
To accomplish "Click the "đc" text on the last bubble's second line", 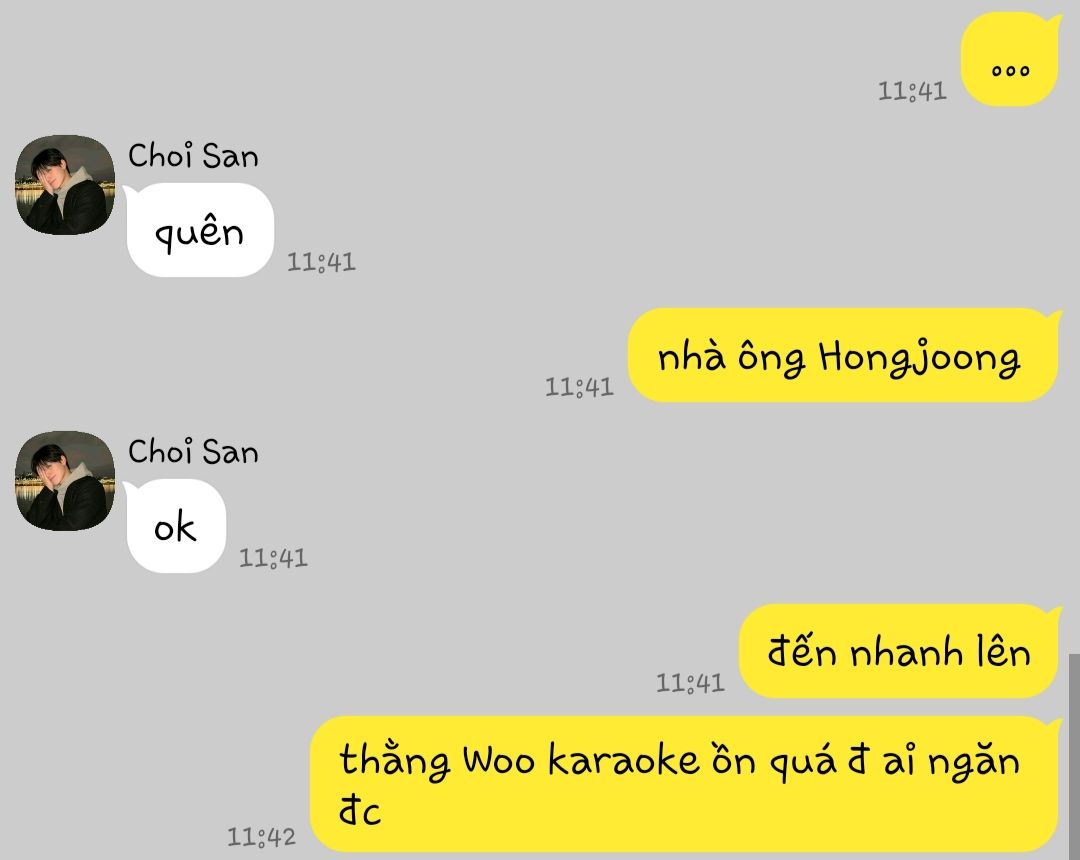I will (x=360, y=810).
